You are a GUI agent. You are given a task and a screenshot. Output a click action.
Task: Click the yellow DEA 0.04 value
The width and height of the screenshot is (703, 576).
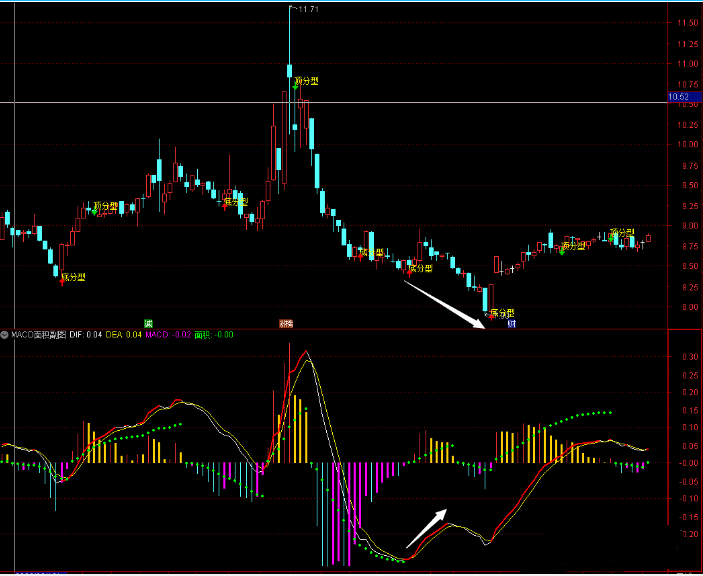tap(124, 335)
